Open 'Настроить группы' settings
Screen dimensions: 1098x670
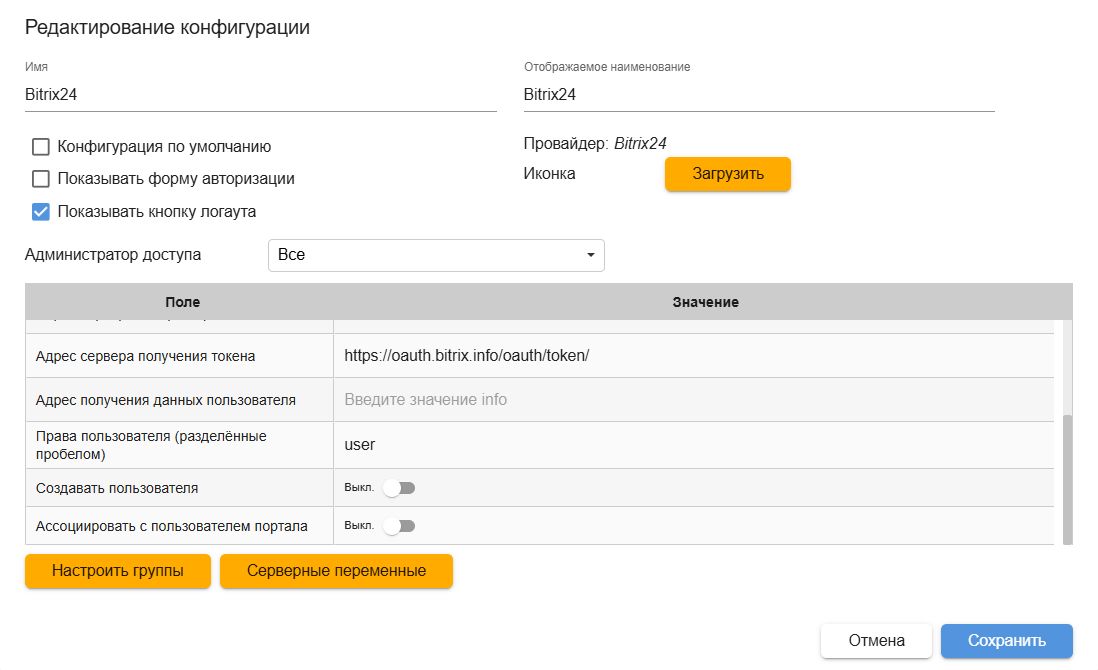(118, 571)
